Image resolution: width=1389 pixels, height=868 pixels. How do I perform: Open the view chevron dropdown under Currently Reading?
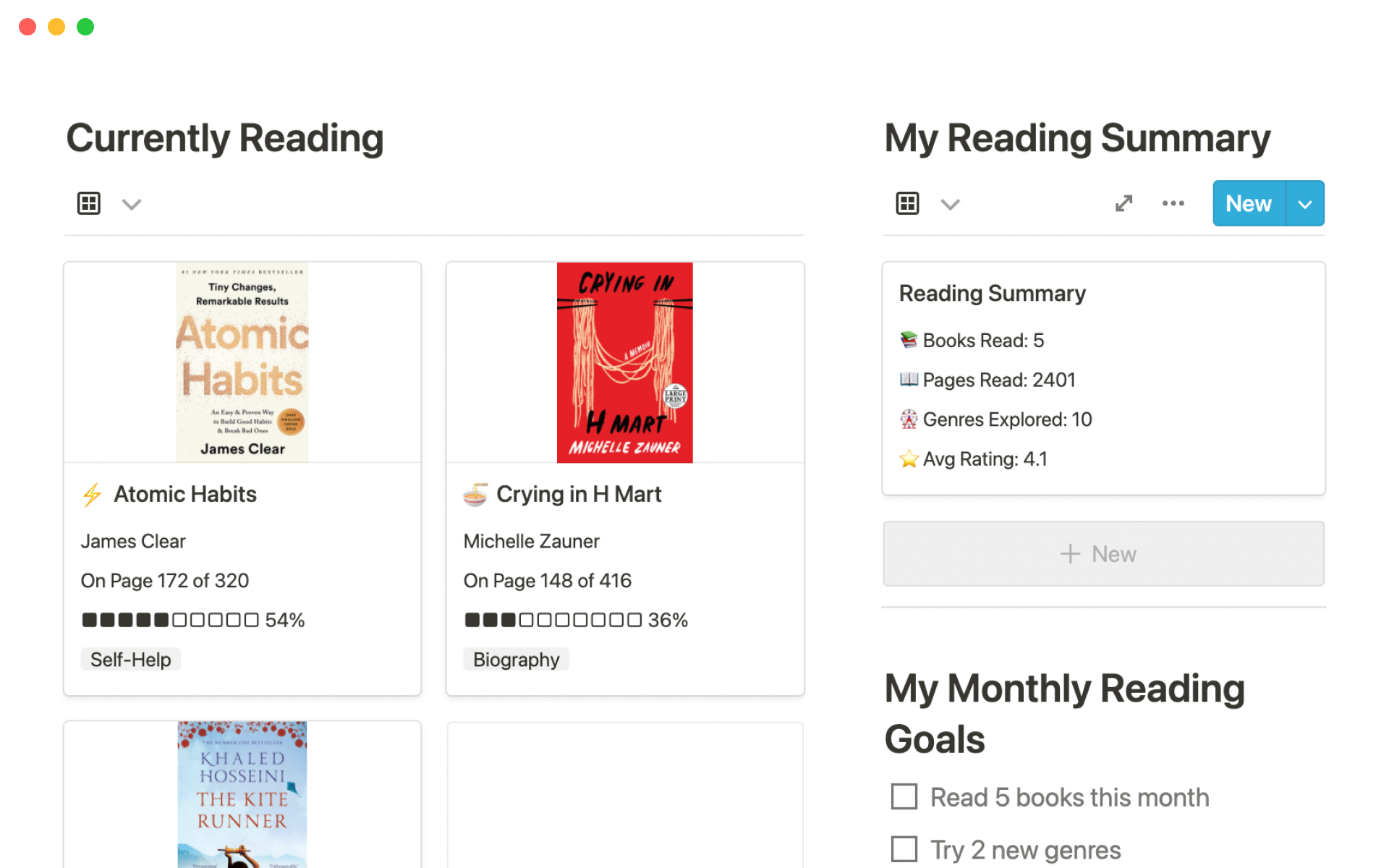point(131,204)
